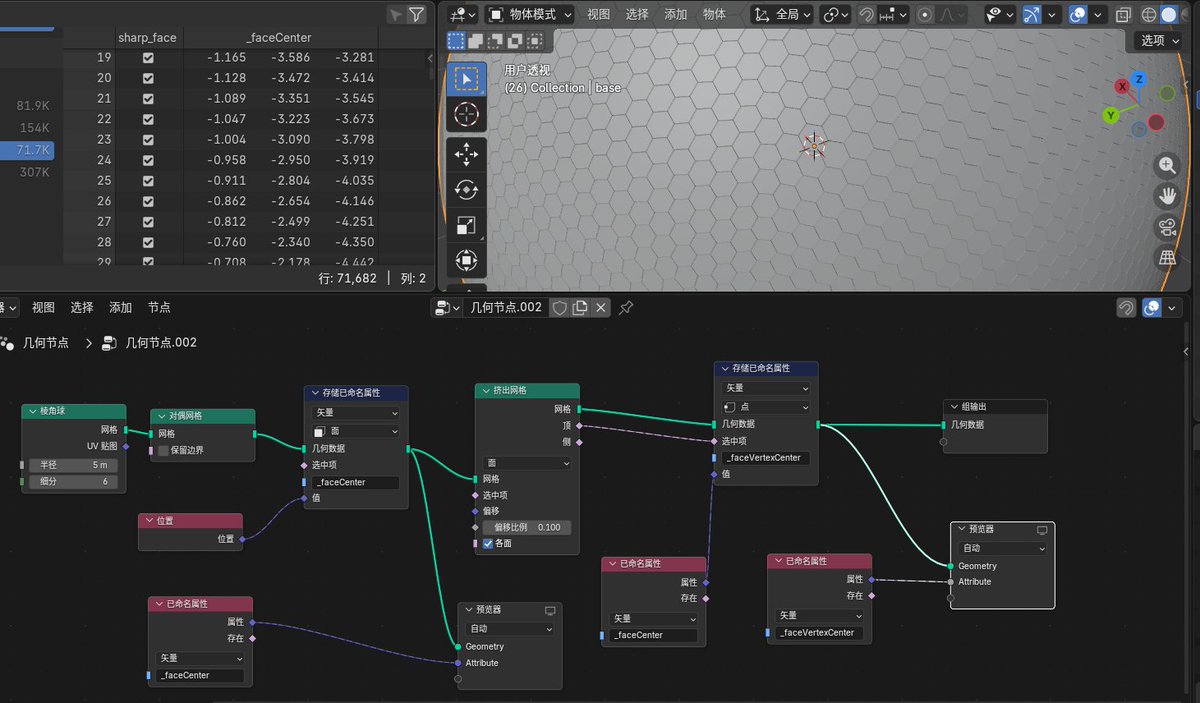The image size is (1200, 703).
Task: Disable 各面 in the 挤出网格 node
Action: tap(486, 545)
